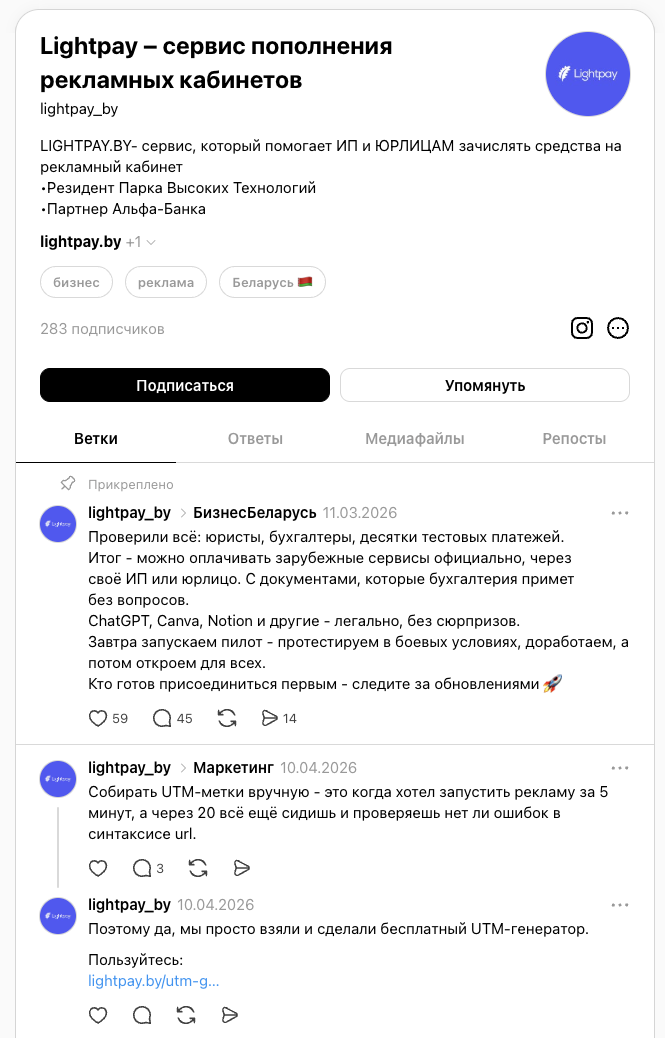Open the Ответы tab

pyautogui.click(x=254, y=438)
